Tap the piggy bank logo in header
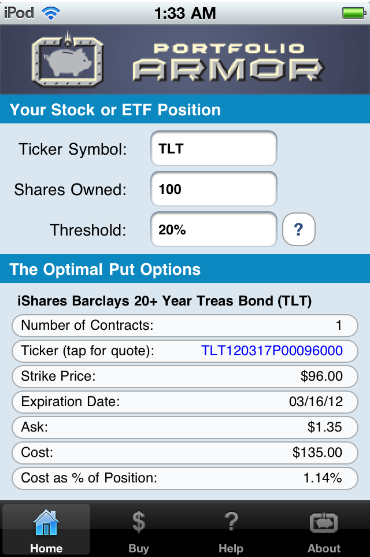Viewport: 370px width, 557px height. (x=67, y=60)
